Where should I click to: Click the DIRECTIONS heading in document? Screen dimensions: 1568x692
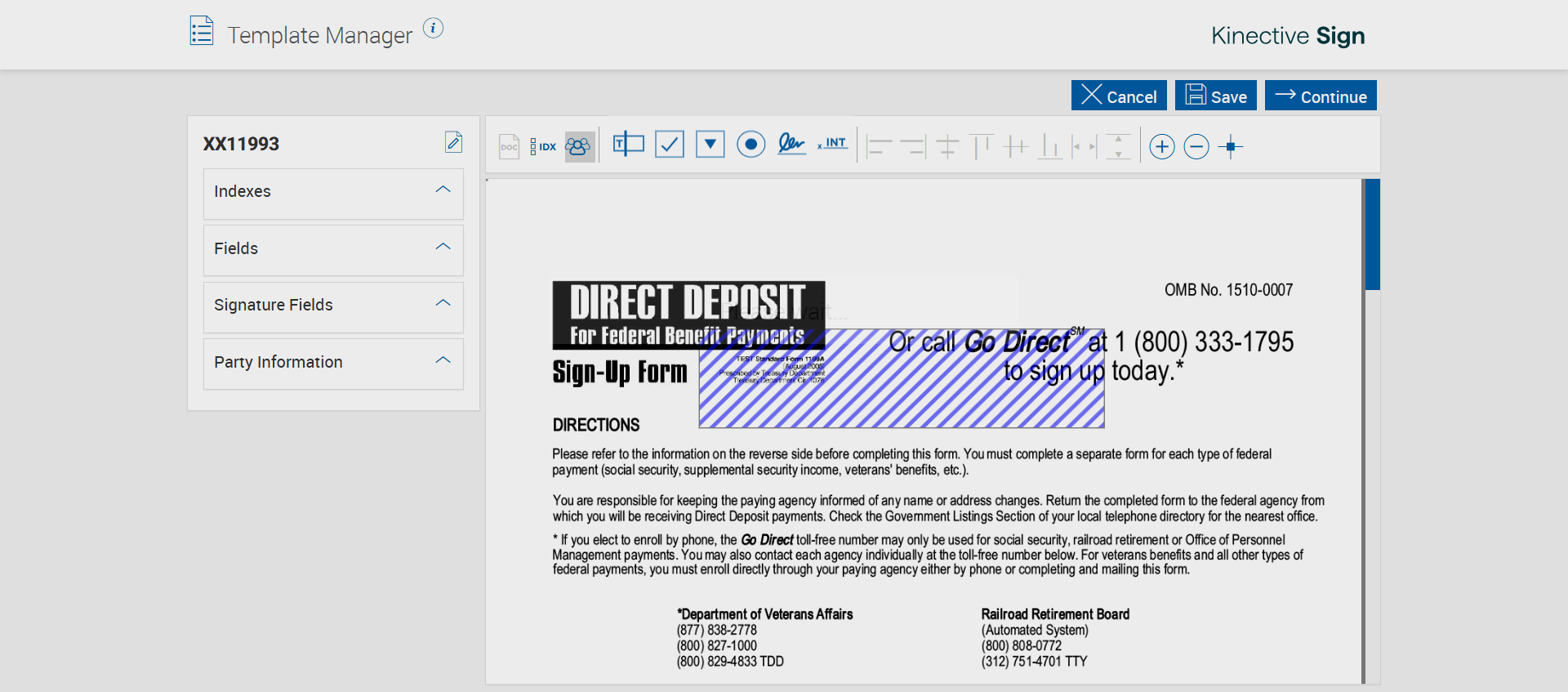point(596,425)
